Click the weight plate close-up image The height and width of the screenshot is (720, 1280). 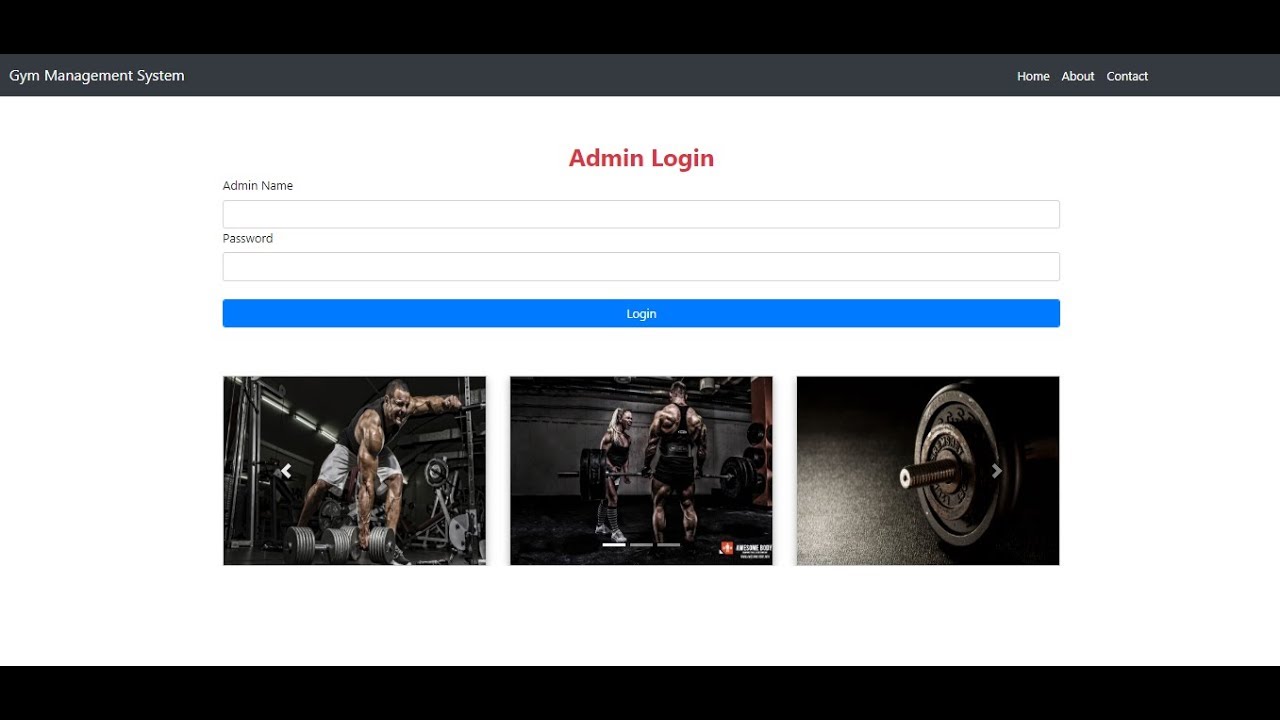pos(928,471)
